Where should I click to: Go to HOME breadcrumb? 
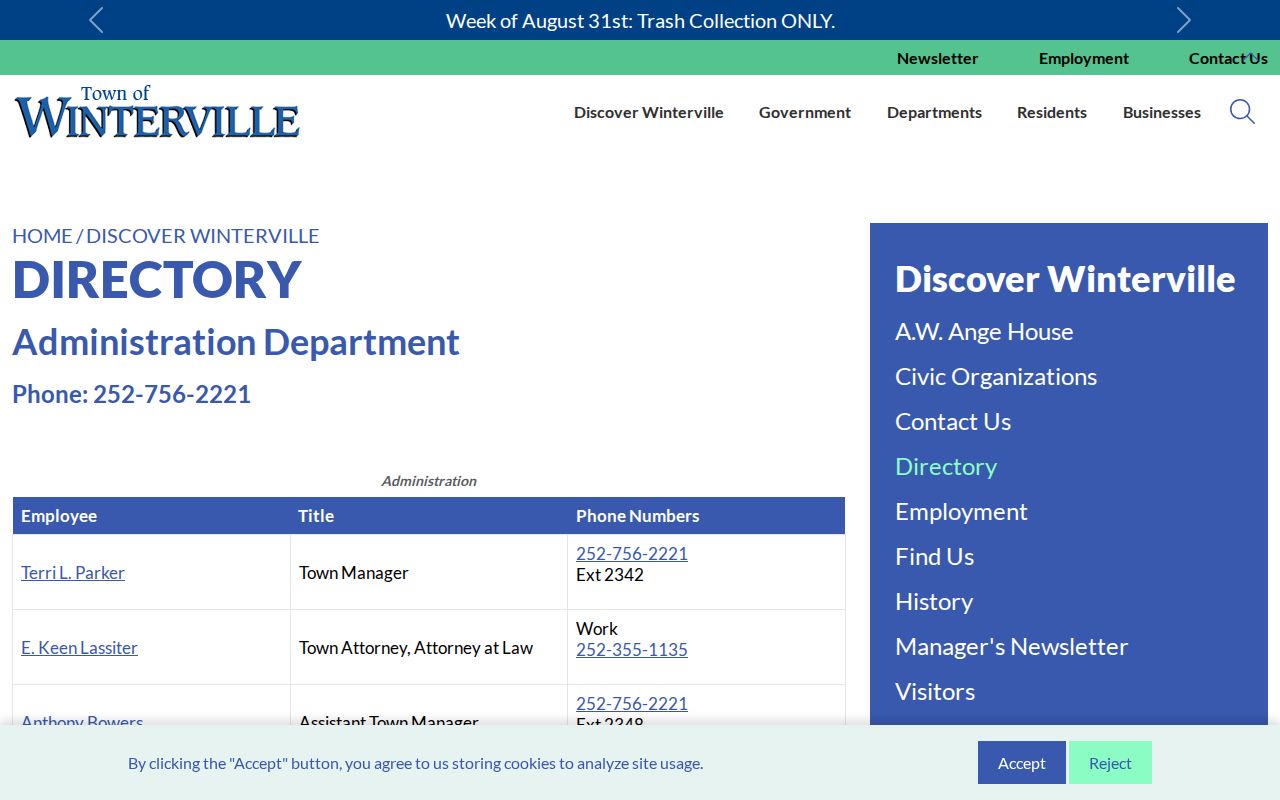(x=42, y=236)
